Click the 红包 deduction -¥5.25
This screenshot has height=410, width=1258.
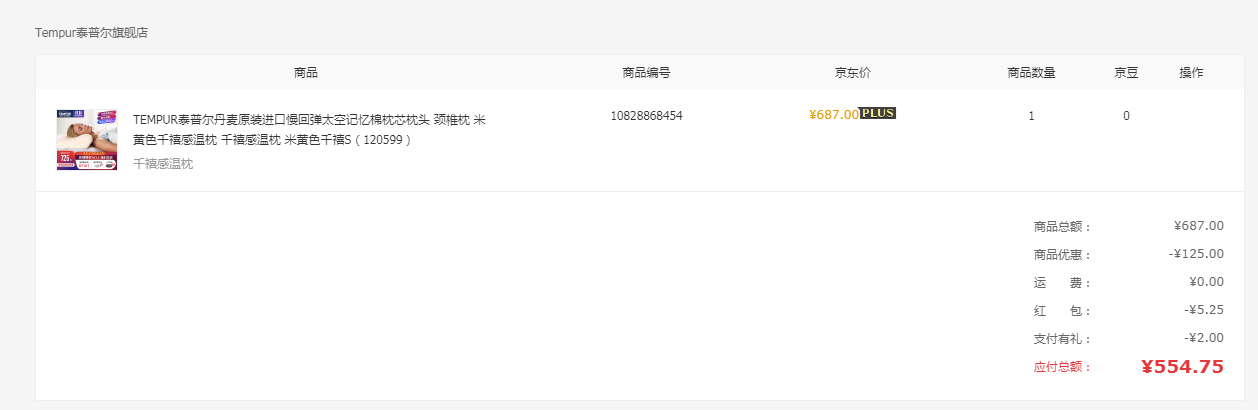pos(1205,310)
